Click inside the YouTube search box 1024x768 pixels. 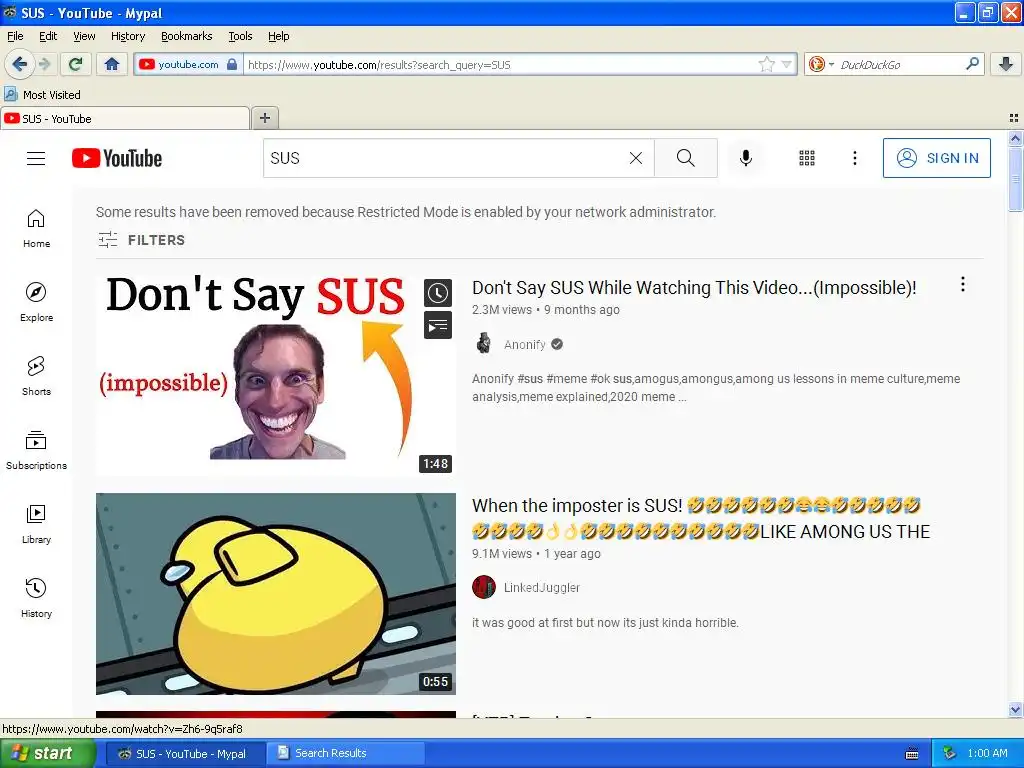(x=444, y=158)
